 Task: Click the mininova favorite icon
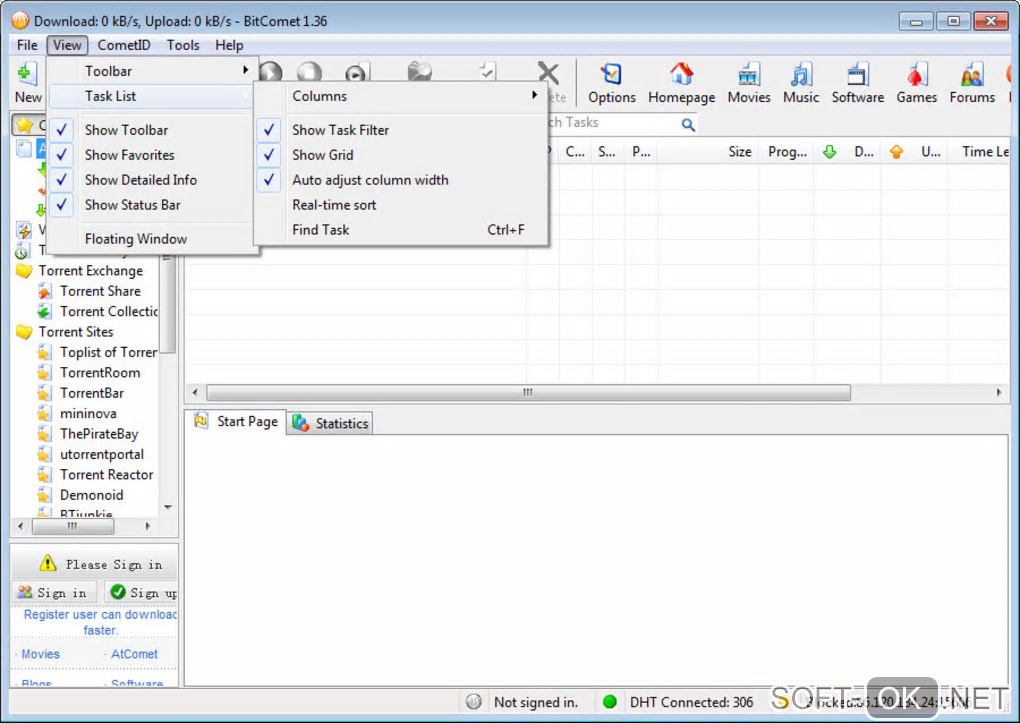[44, 414]
